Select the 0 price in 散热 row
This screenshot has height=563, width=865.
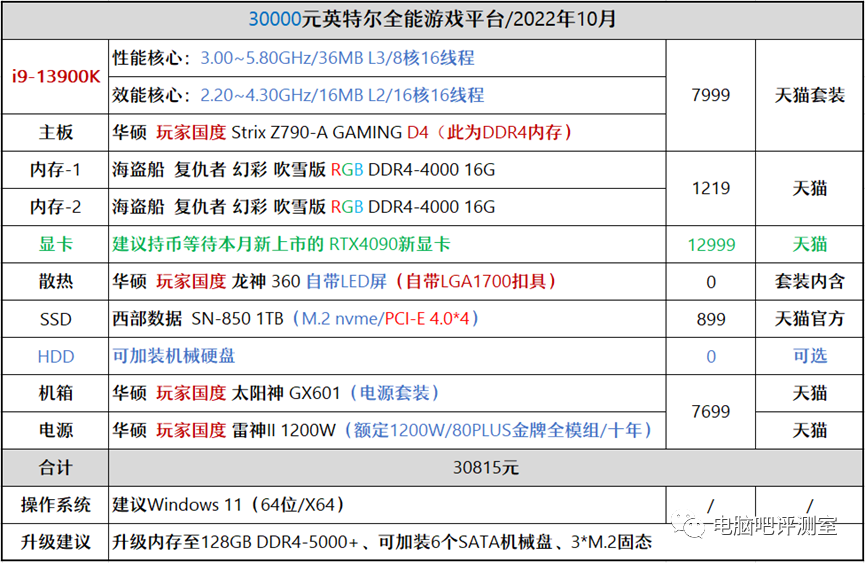point(711,282)
